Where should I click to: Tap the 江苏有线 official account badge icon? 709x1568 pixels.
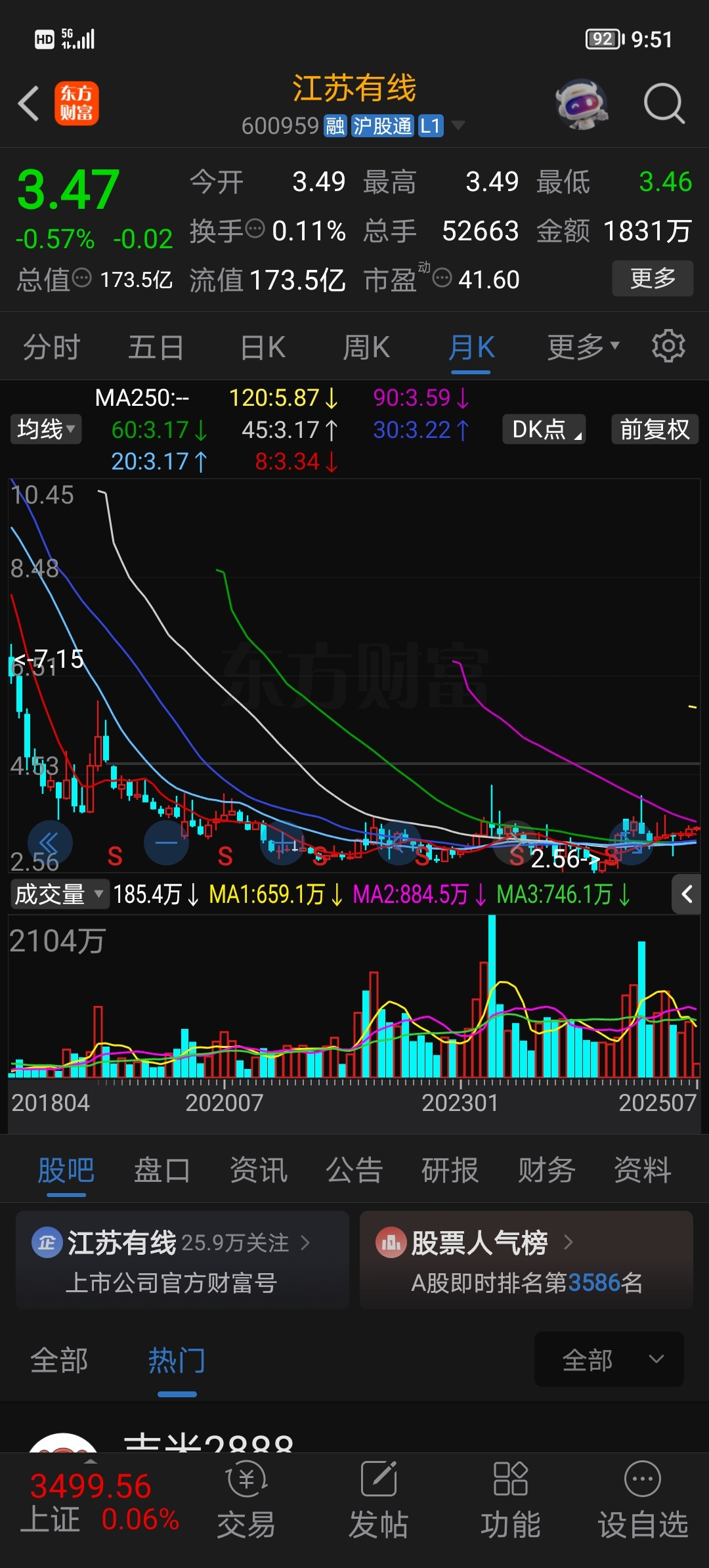pyautogui.click(x=47, y=1242)
